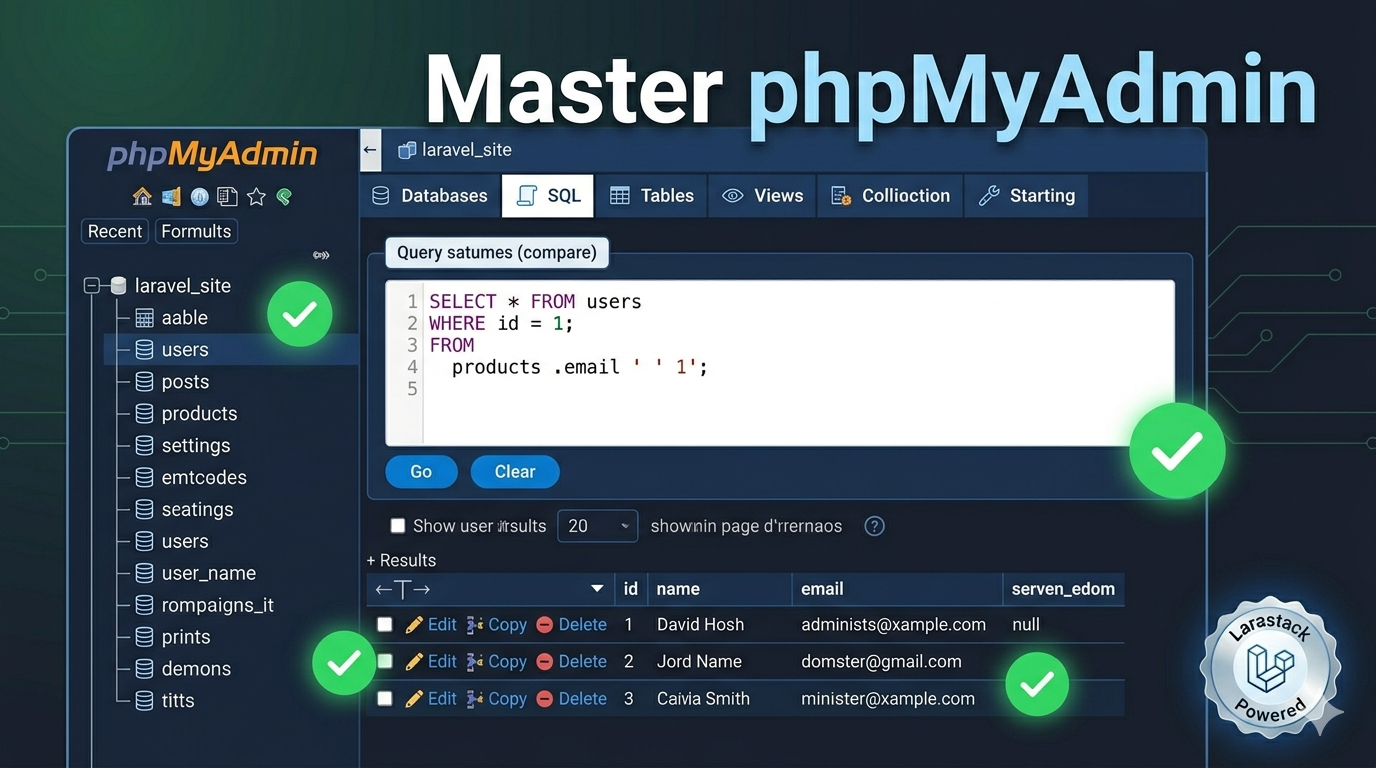Open the seatings table in tree
The width and height of the screenshot is (1376, 768).
[x=197, y=510]
